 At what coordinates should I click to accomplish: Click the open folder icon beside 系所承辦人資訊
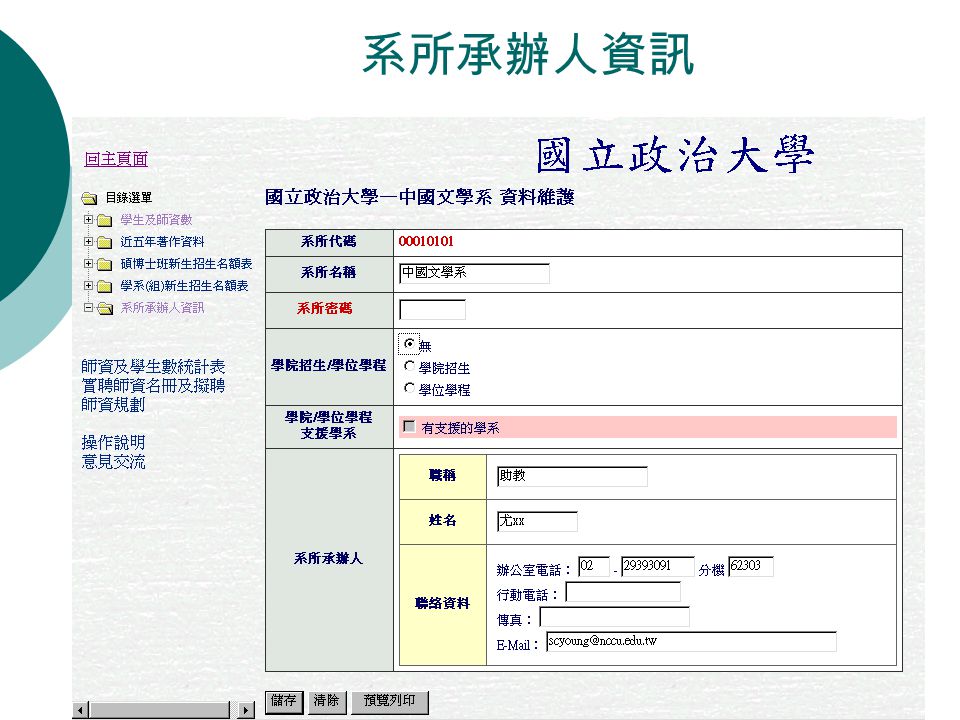(105, 308)
